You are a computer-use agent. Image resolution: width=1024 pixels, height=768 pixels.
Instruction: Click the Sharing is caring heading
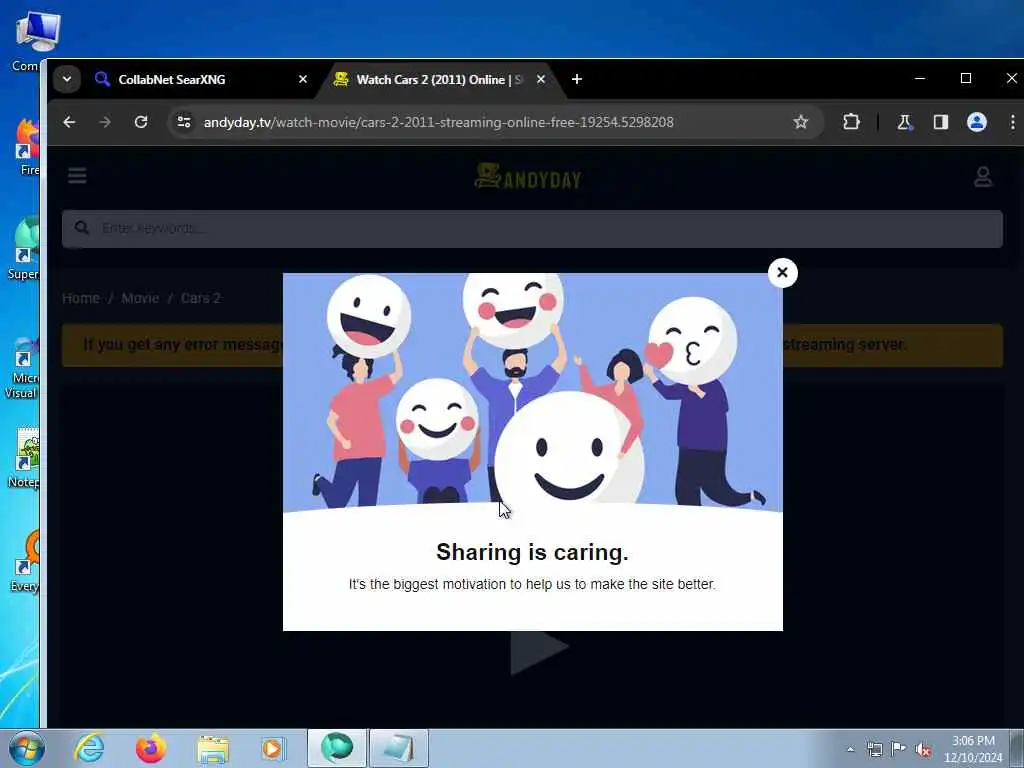[532, 552]
